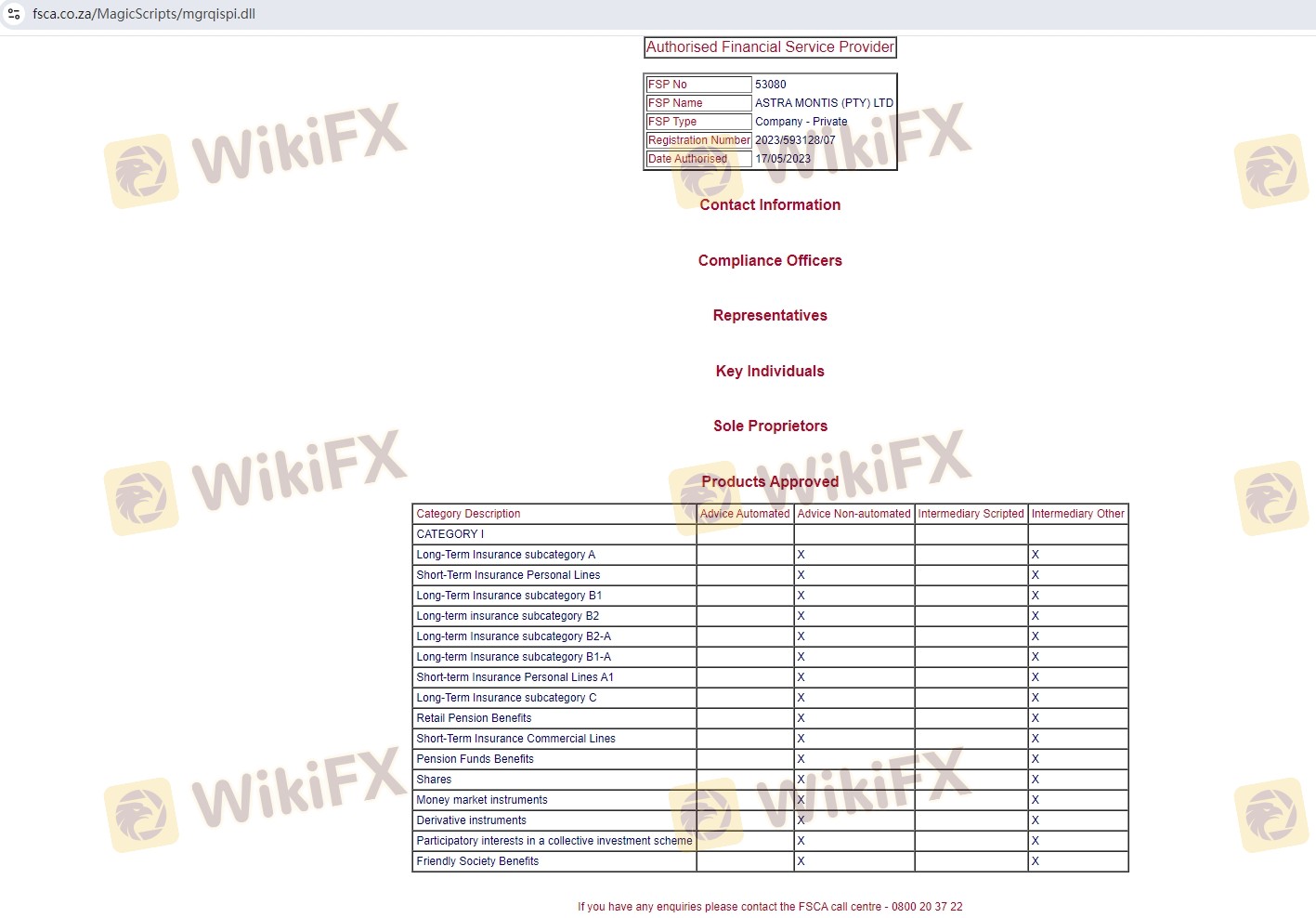Viewport: 1316px width, 918px height.
Task: Click Participatory interests in a collective investment scheme
Action: click(554, 841)
